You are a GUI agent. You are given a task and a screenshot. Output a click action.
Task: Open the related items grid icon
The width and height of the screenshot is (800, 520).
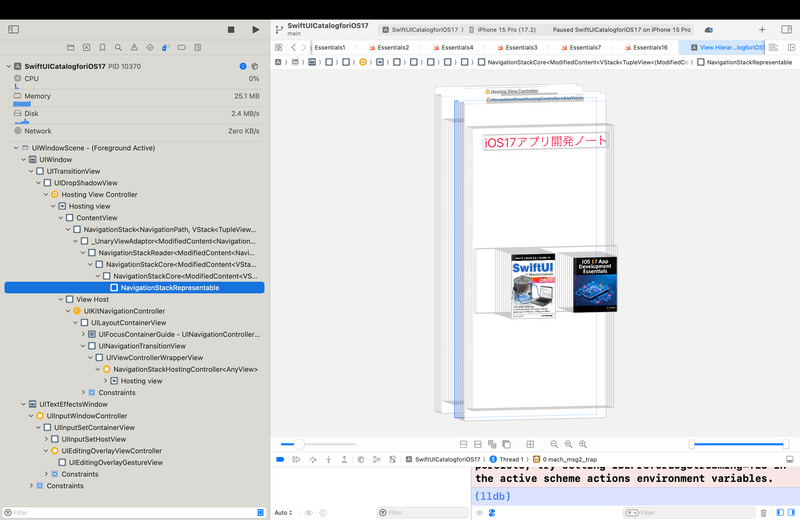(278, 47)
